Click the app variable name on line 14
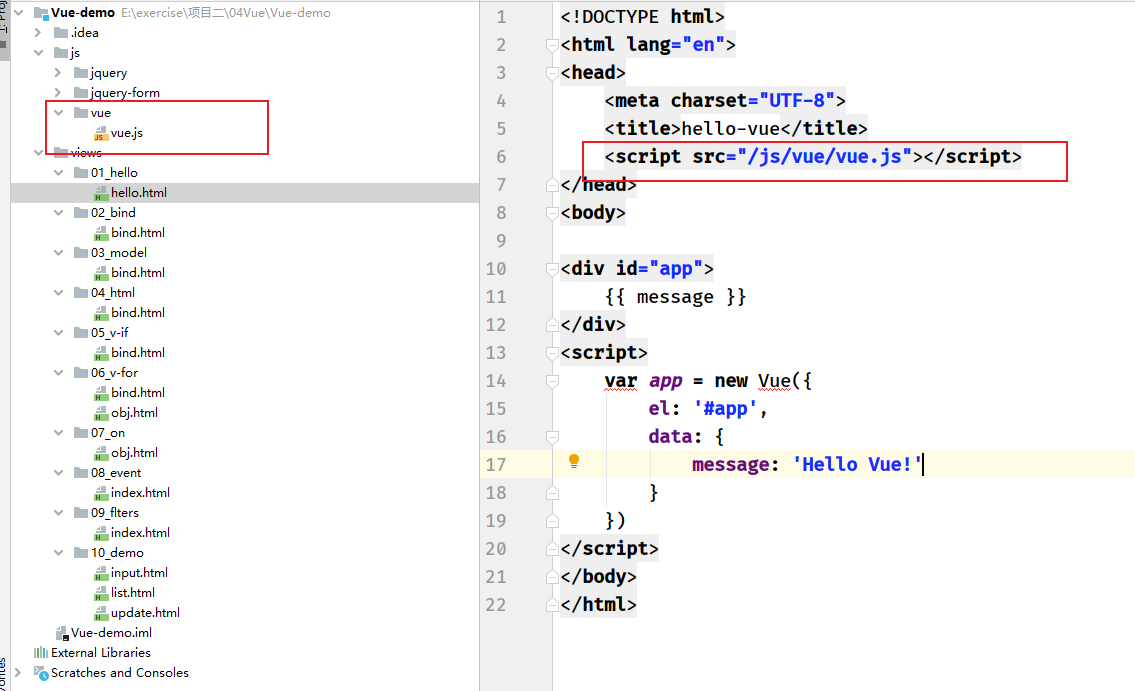Screen dimensions: 1135x691 click(665, 381)
